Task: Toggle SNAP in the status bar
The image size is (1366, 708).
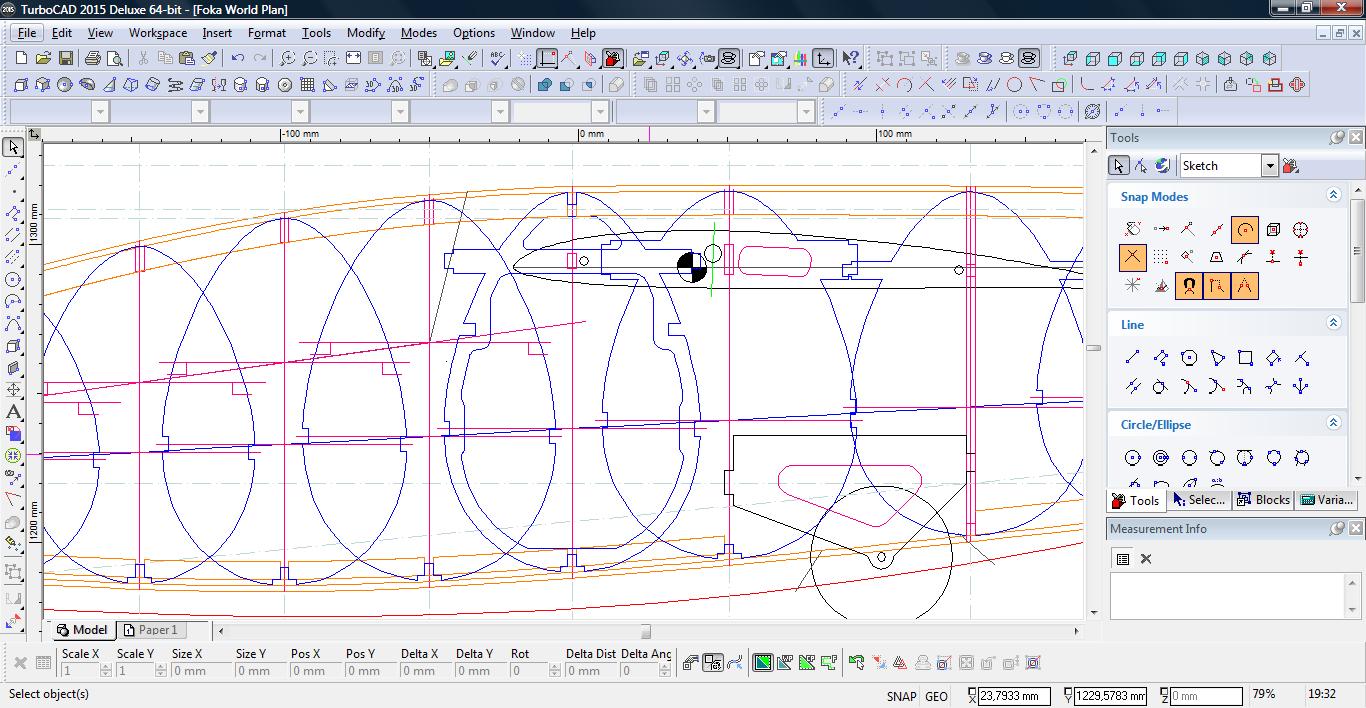Action: pyautogui.click(x=900, y=696)
